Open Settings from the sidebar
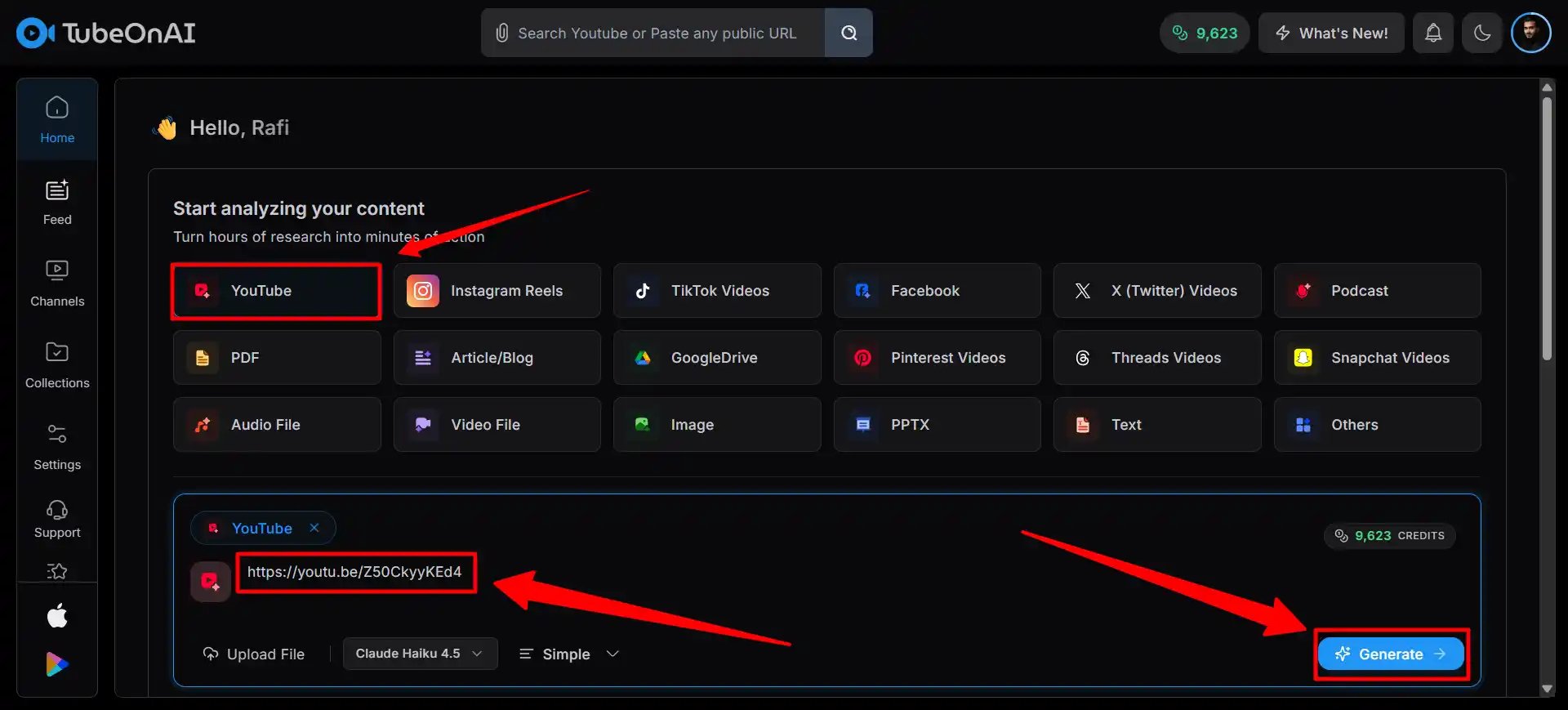This screenshot has height=710, width=1568. tap(57, 447)
